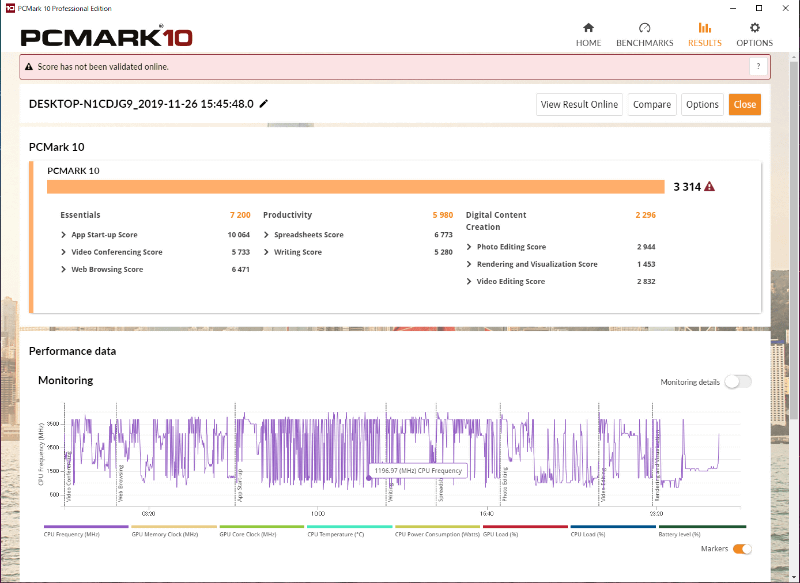Turn off the Markers switch

(740, 548)
